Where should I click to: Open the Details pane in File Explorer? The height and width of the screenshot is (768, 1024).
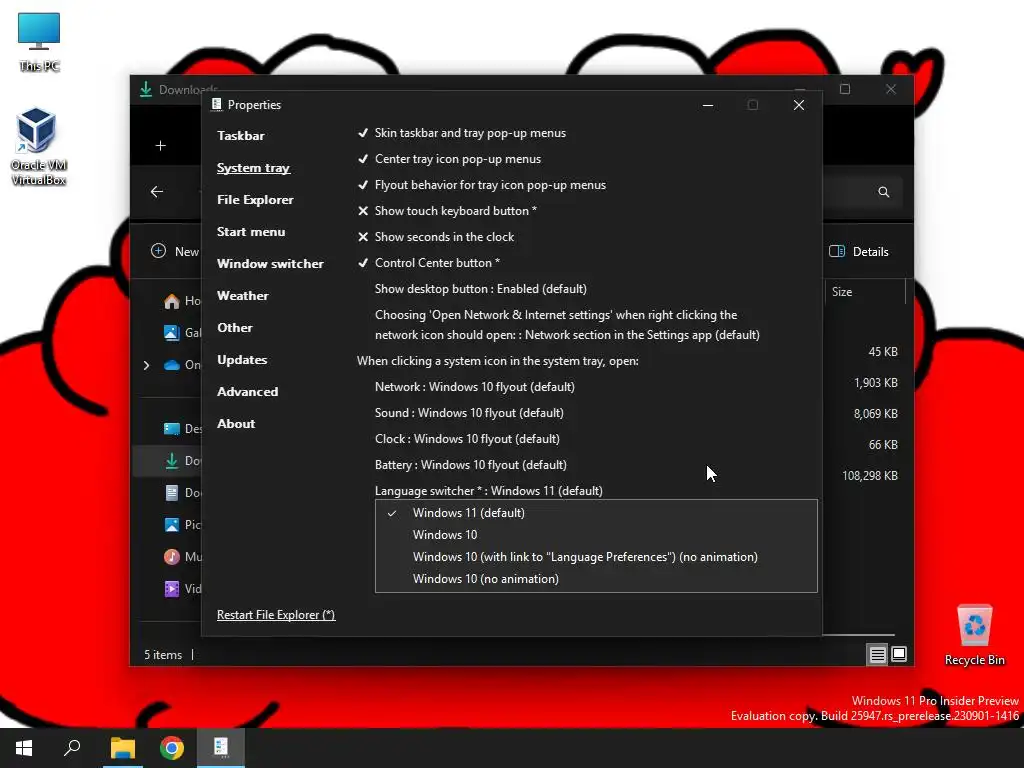tap(859, 251)
